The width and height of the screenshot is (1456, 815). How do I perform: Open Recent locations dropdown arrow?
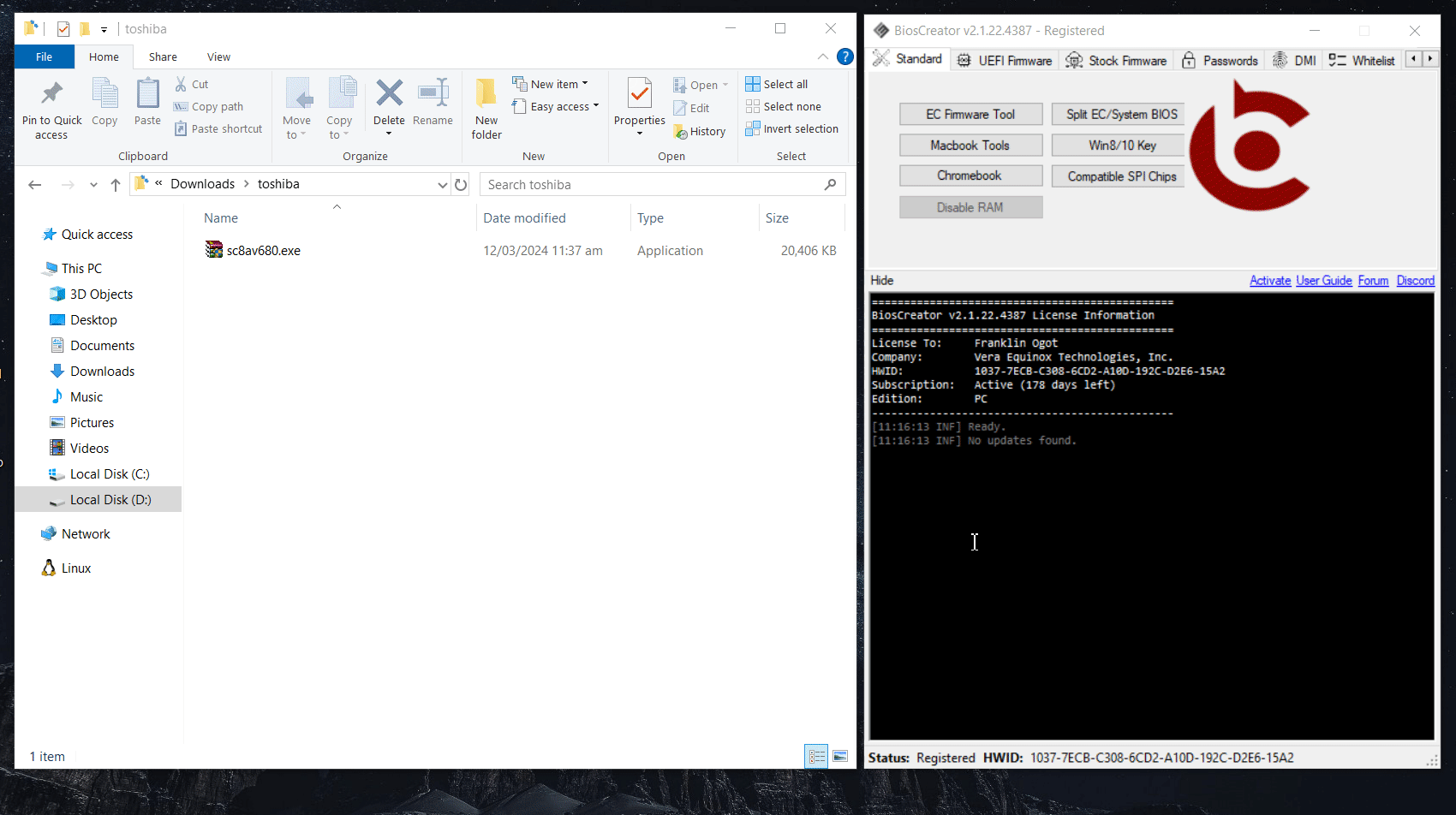(x=93, y=184)
